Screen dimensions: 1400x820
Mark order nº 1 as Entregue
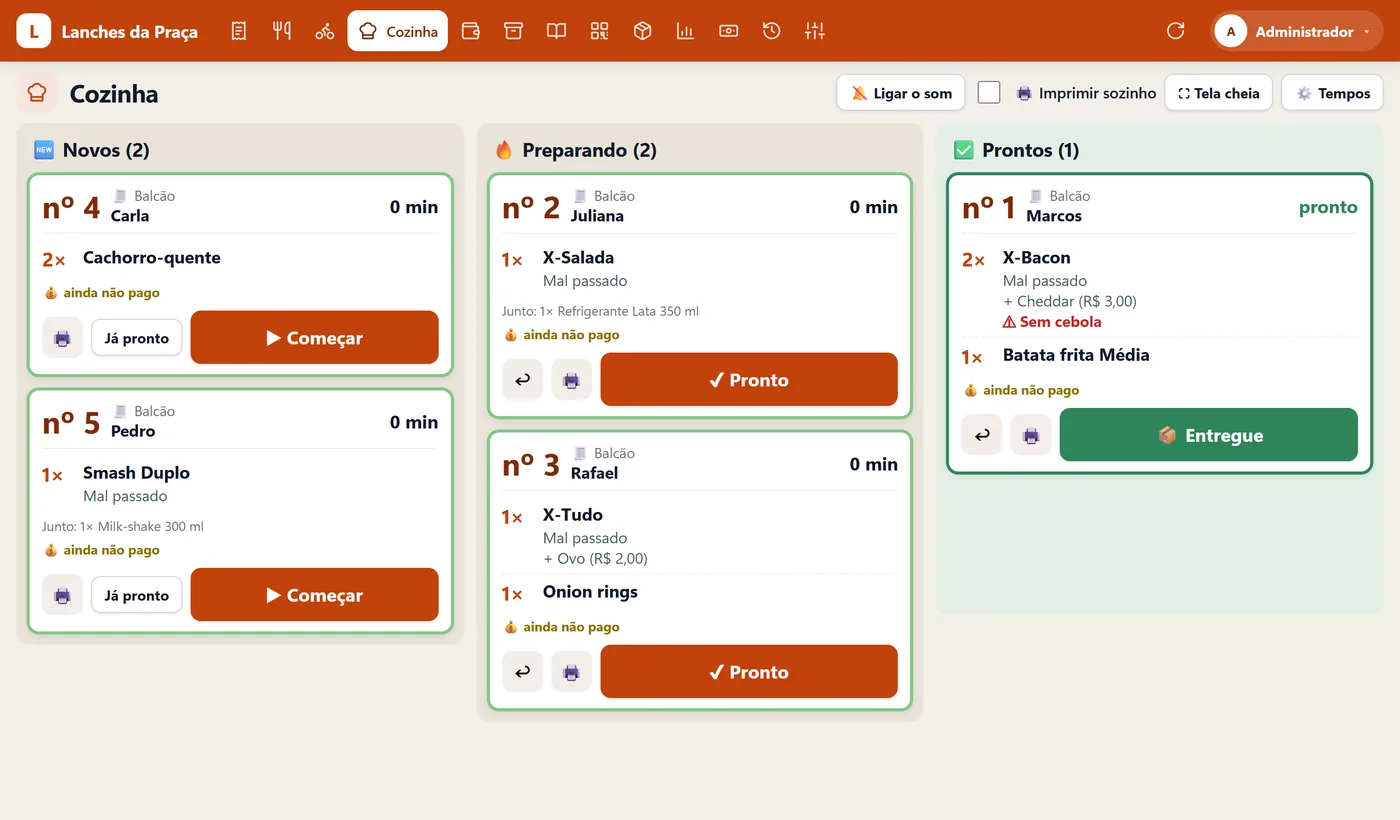[x=1209, y=435]
